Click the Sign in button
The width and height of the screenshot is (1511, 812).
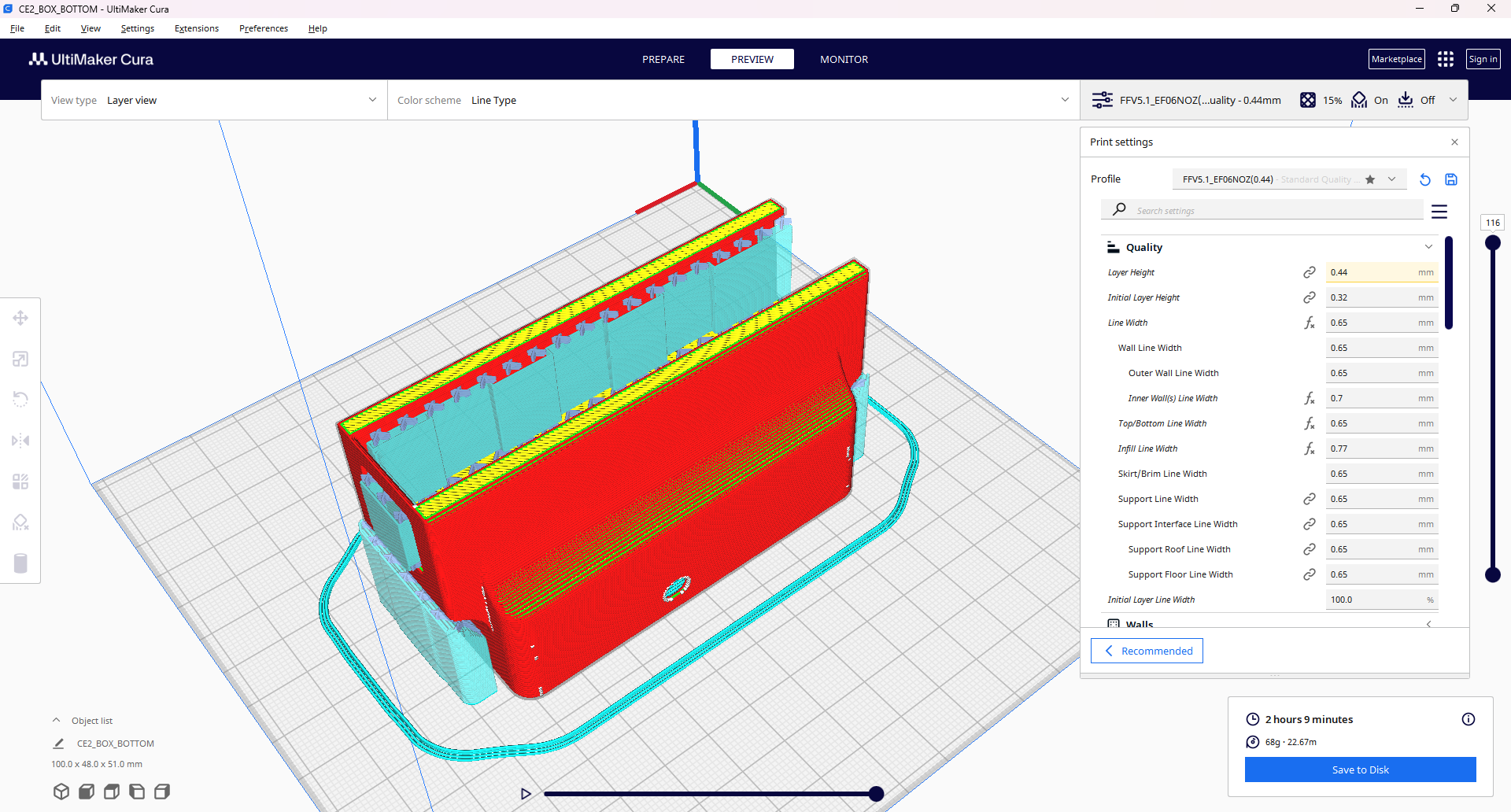point(1483,59)
